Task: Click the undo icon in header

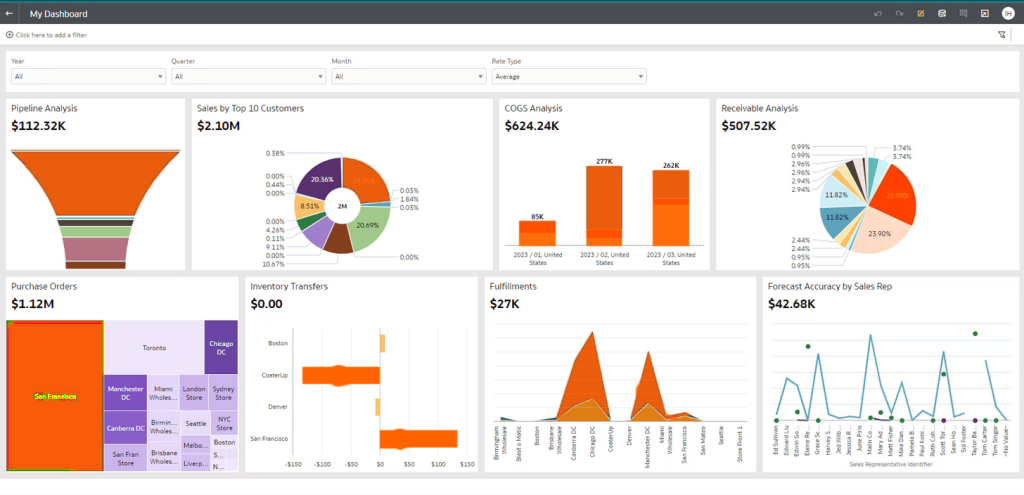Action: (x=877, y=14)
